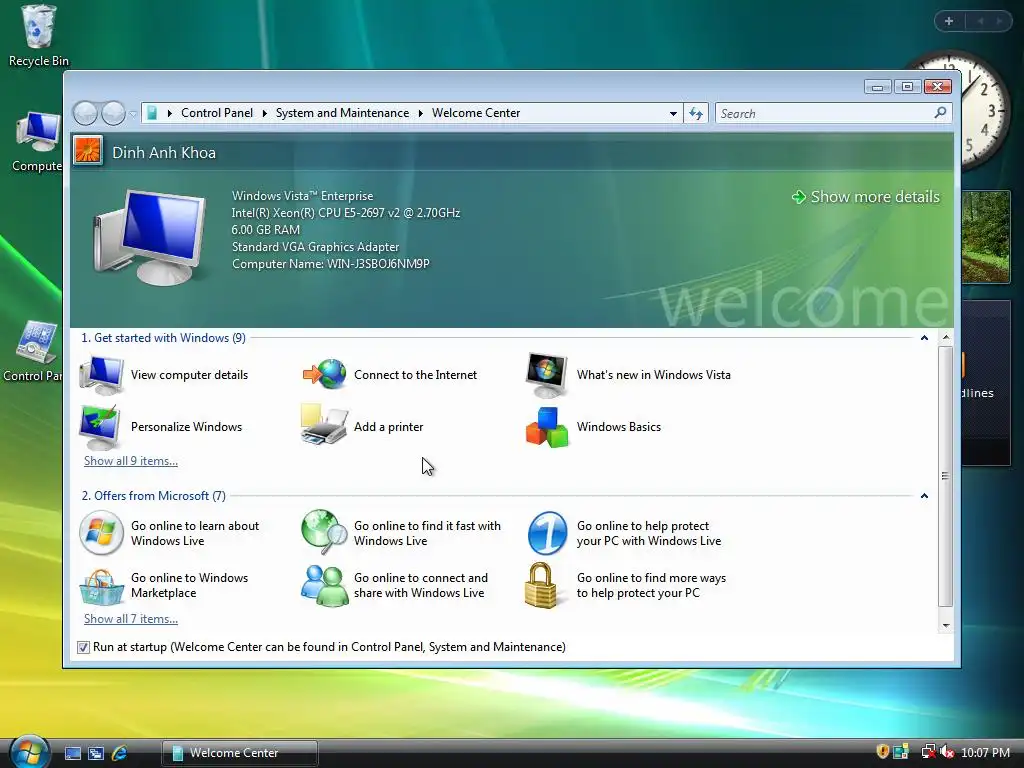1024x768 pixels.
Task: Open the address bar history dropdown arrow
Action: (x=673, y=114)
